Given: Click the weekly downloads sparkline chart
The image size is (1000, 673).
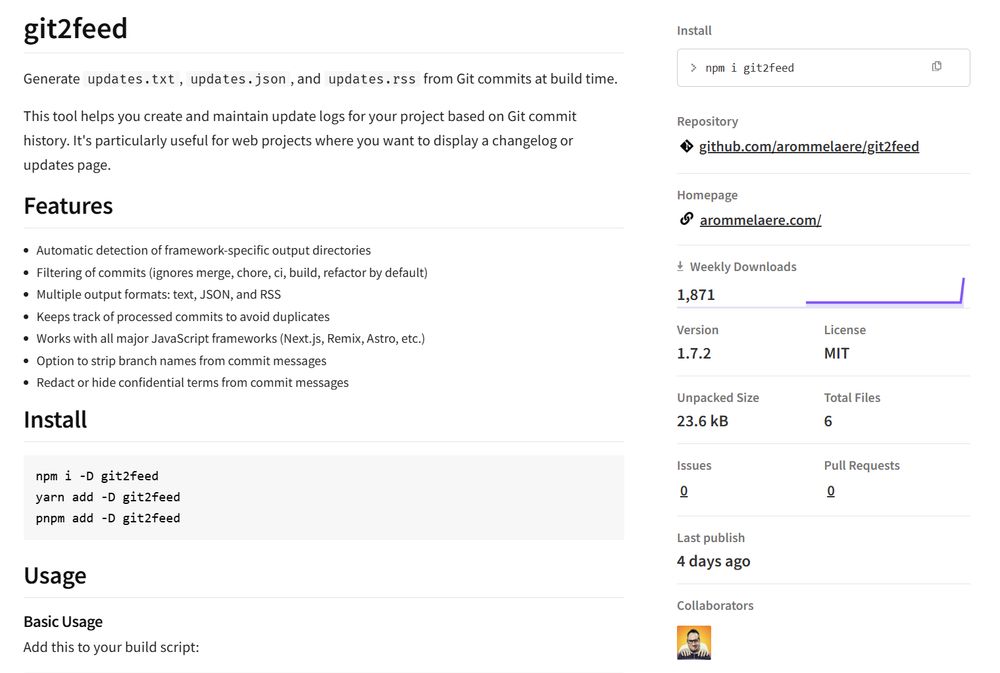Looking at the screenshot, I should tap(884, 292).
